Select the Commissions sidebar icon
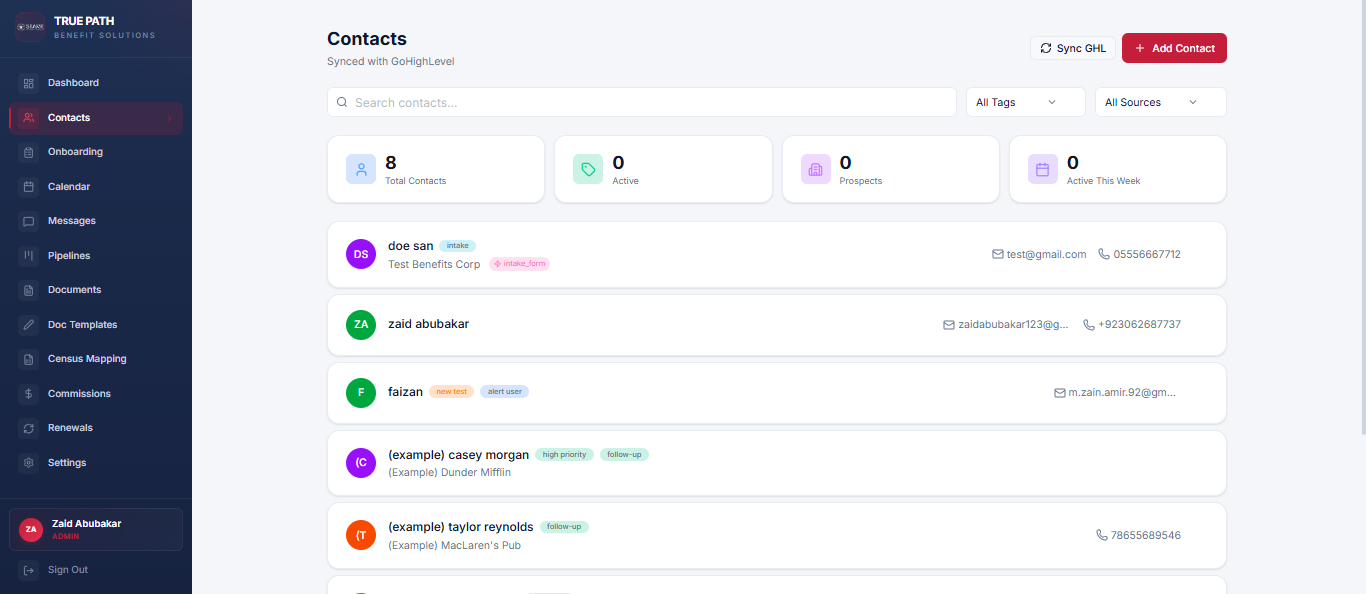The image size is (1366, 594). (31, 393)
